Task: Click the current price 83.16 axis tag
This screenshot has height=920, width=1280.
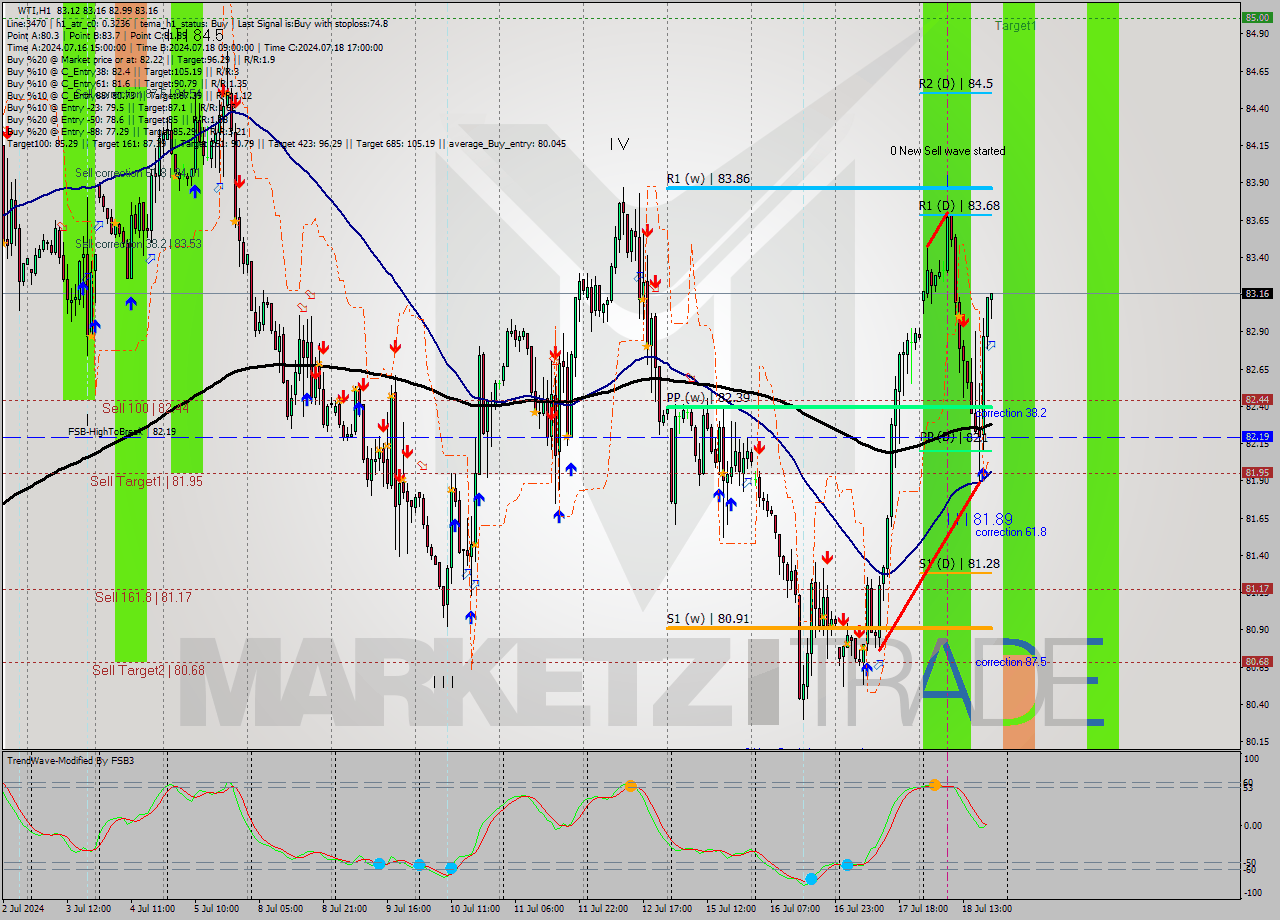Action: pos(1257,294)
